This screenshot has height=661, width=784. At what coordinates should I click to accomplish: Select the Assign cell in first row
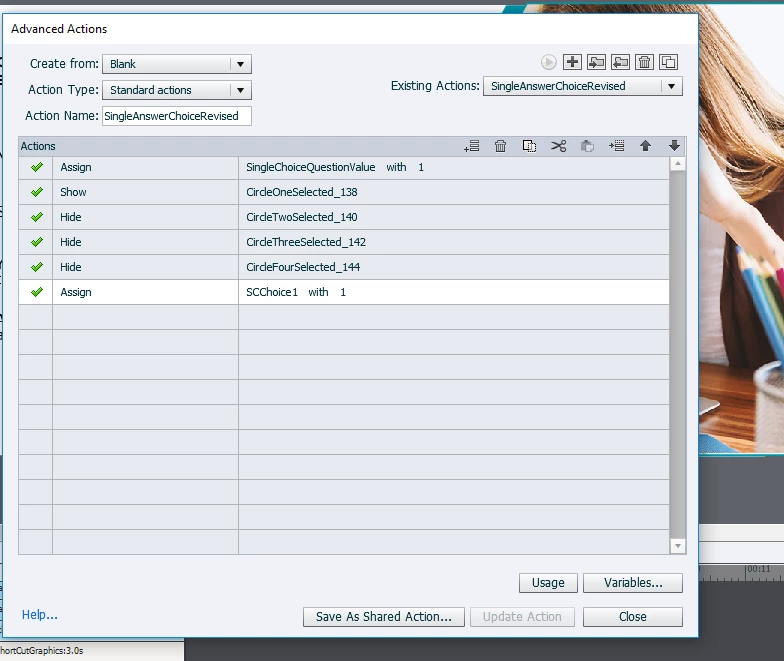[146, 167]
